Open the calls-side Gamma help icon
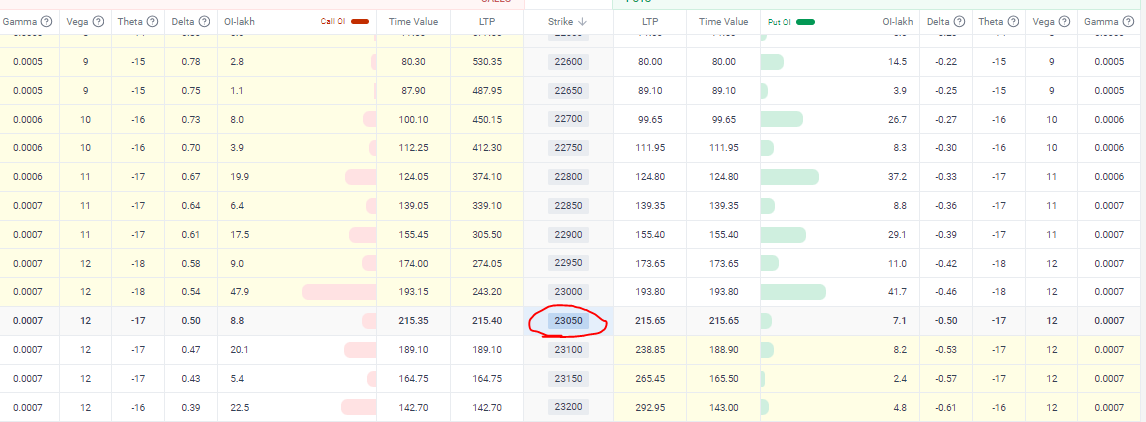This screenshot has height=422, width=1146. tap(47, 22)
